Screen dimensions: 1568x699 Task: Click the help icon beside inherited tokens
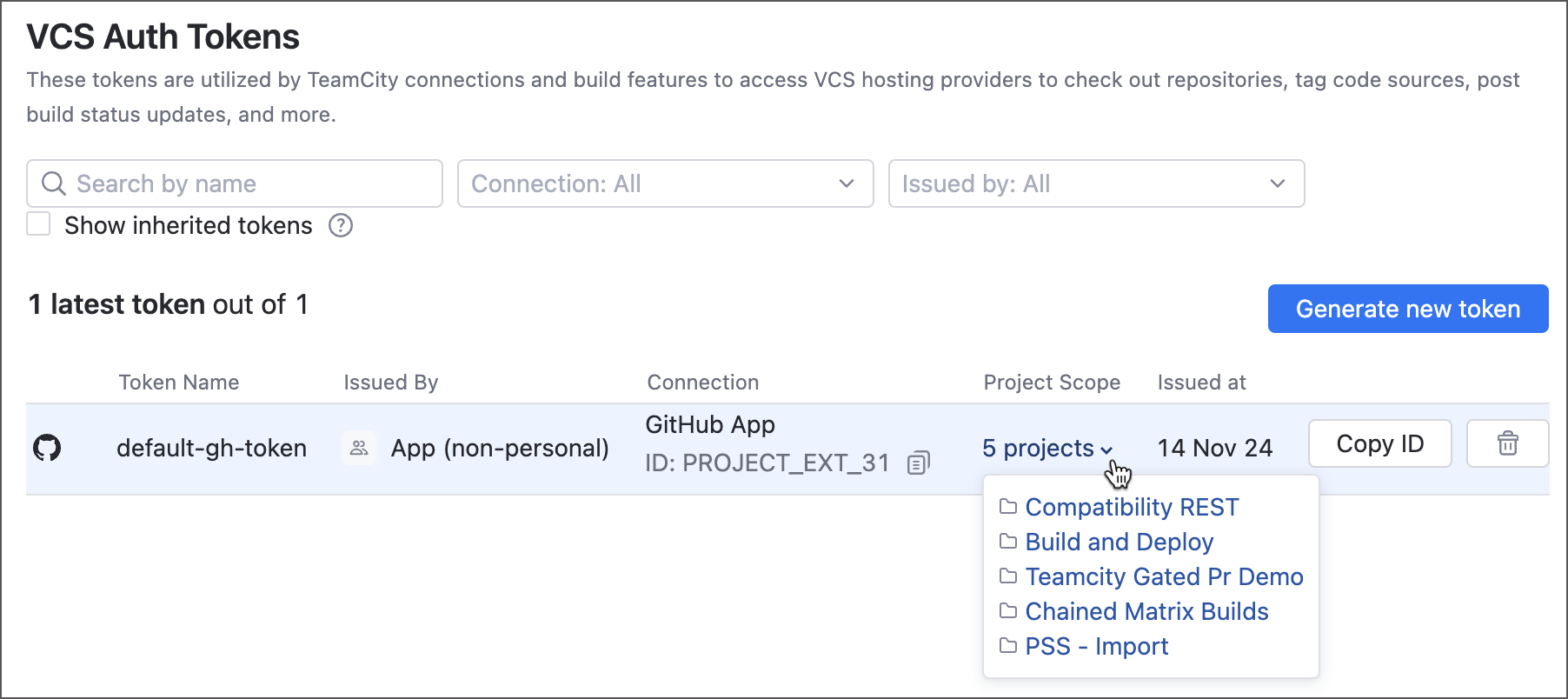click(341, 226)
